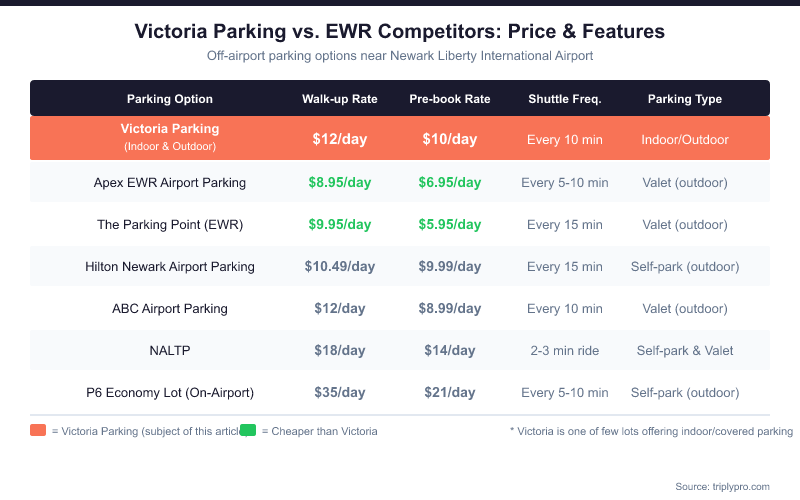Click the chart title heading
Screen dimensions: 800x500
400,32
